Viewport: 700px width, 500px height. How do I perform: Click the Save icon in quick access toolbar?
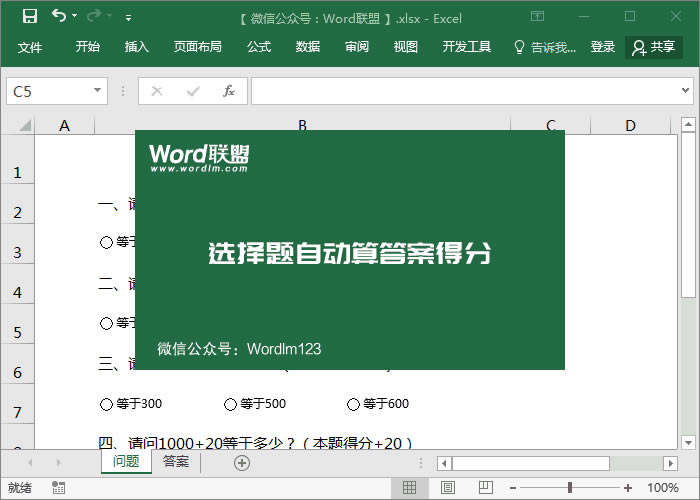(x=30, y=16)
